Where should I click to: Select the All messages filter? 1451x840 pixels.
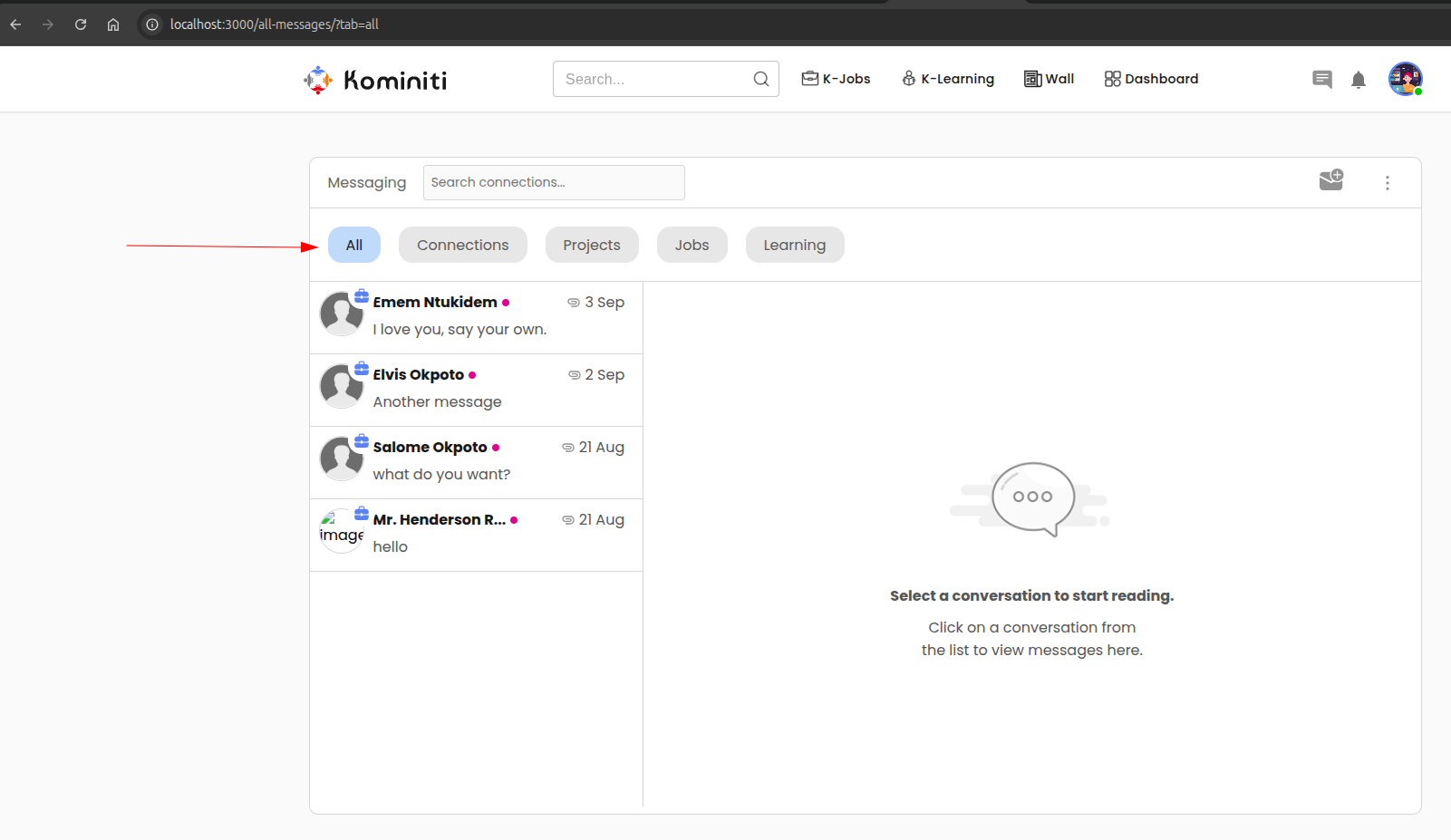pyautogui.click(x=353, y=245)
